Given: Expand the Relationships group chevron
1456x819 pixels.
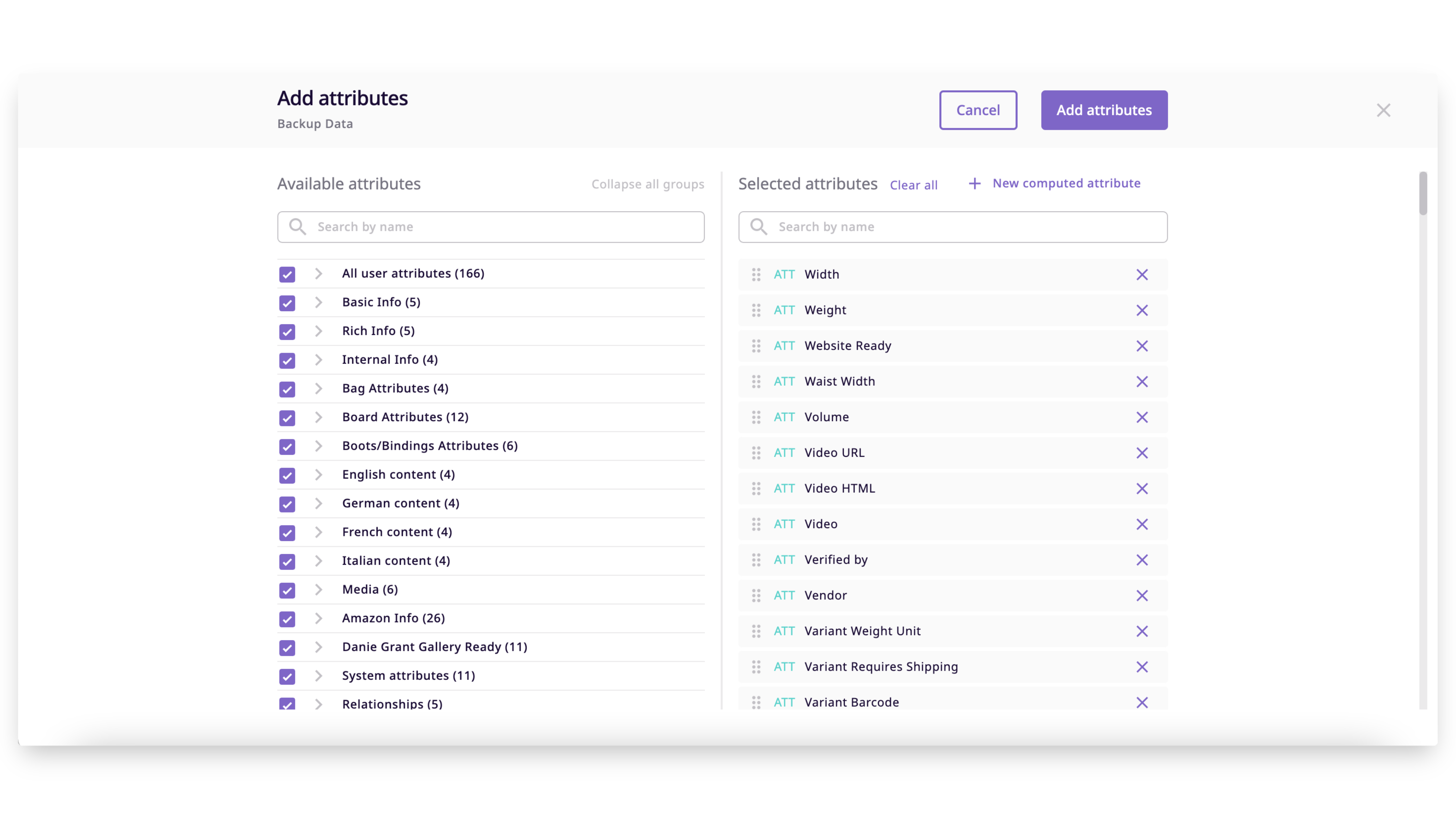Looking at the screenshot, I should tap(319, 704).
